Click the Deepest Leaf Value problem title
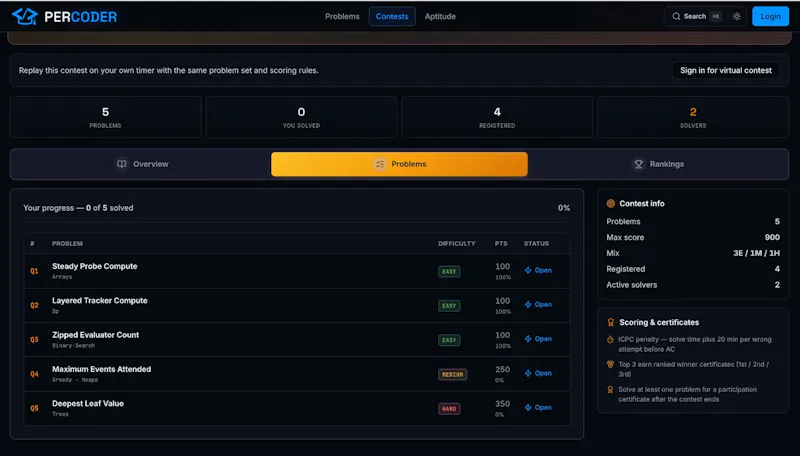The image size is (800, 456). 88,403
